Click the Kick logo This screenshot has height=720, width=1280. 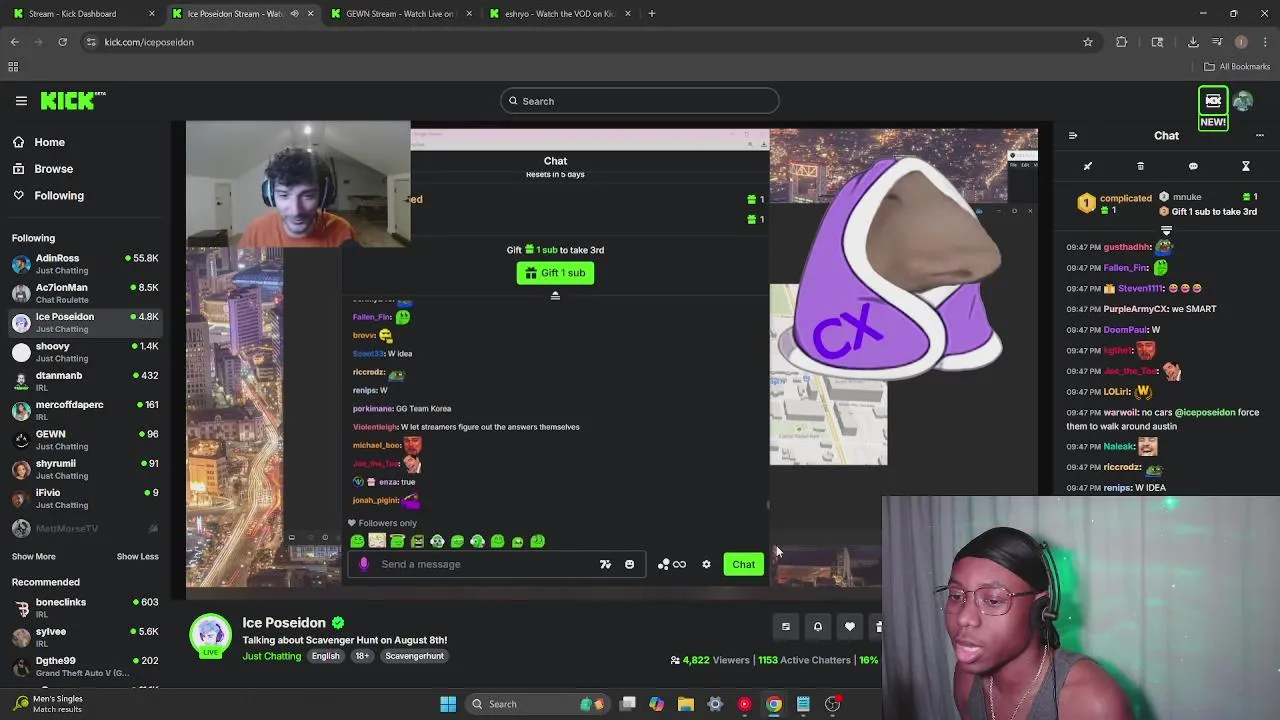coord(73,100)
